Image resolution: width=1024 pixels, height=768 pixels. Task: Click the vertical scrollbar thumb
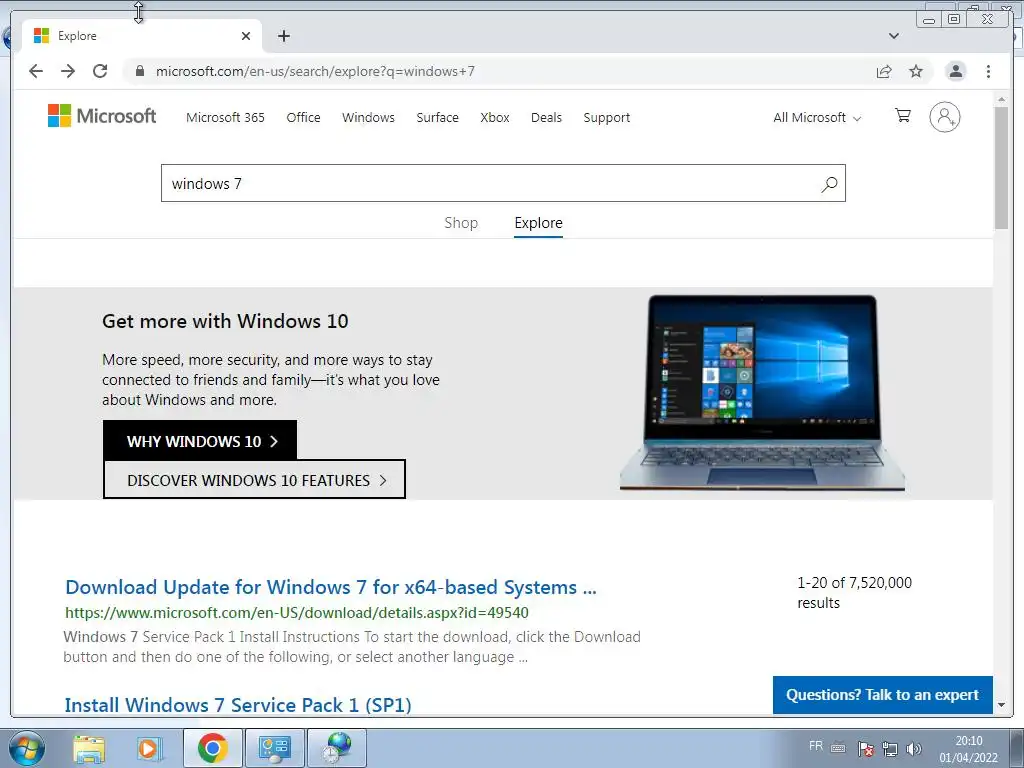(1001, 168)
